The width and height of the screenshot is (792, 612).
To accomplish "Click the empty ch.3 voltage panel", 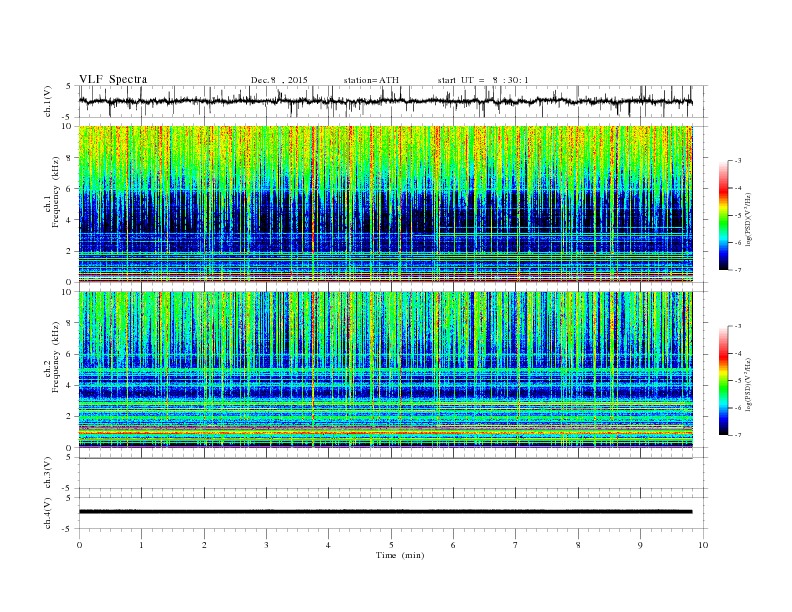I will coord(393,473).
